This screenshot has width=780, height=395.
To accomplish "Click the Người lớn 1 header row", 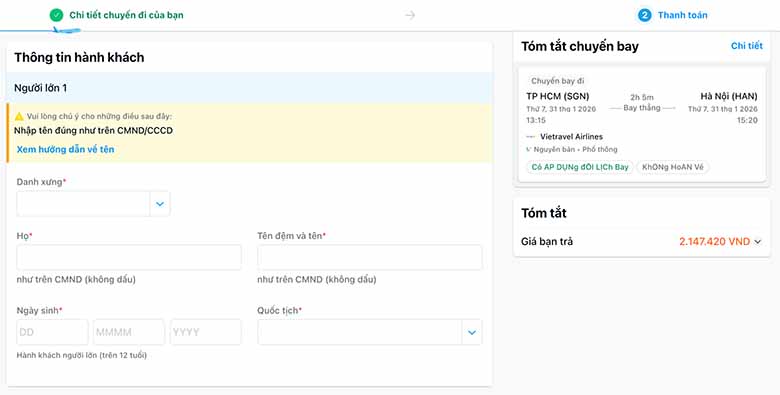I will (250, 88).
